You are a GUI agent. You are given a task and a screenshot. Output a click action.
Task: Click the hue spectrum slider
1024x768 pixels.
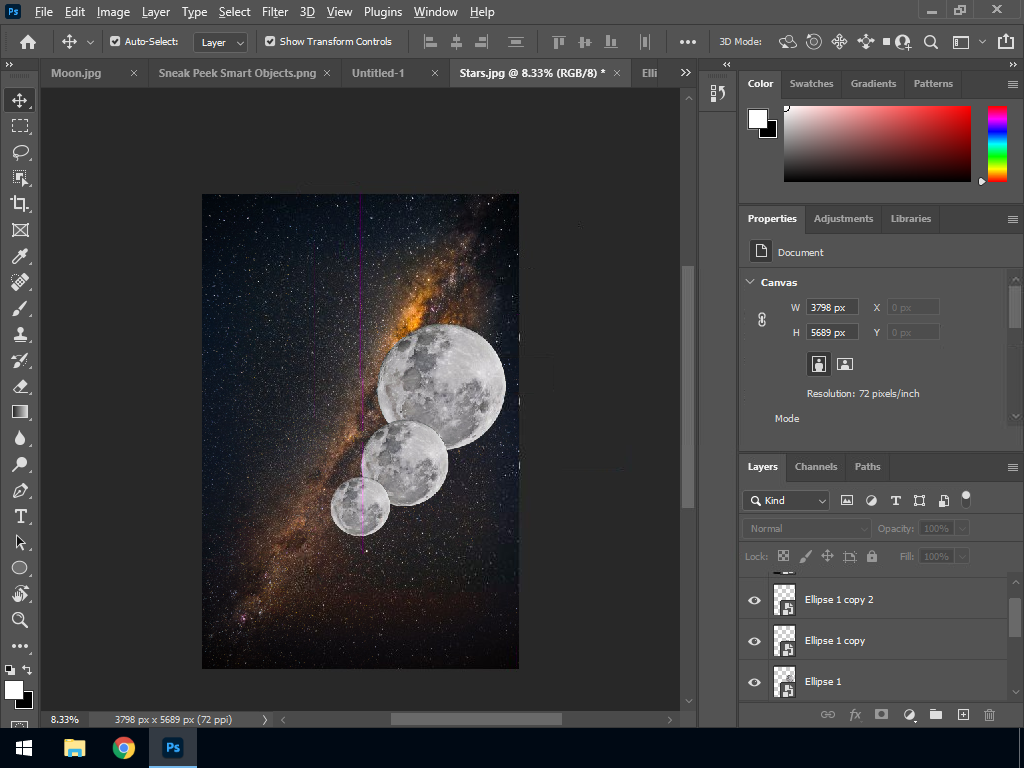pos(997,143)
